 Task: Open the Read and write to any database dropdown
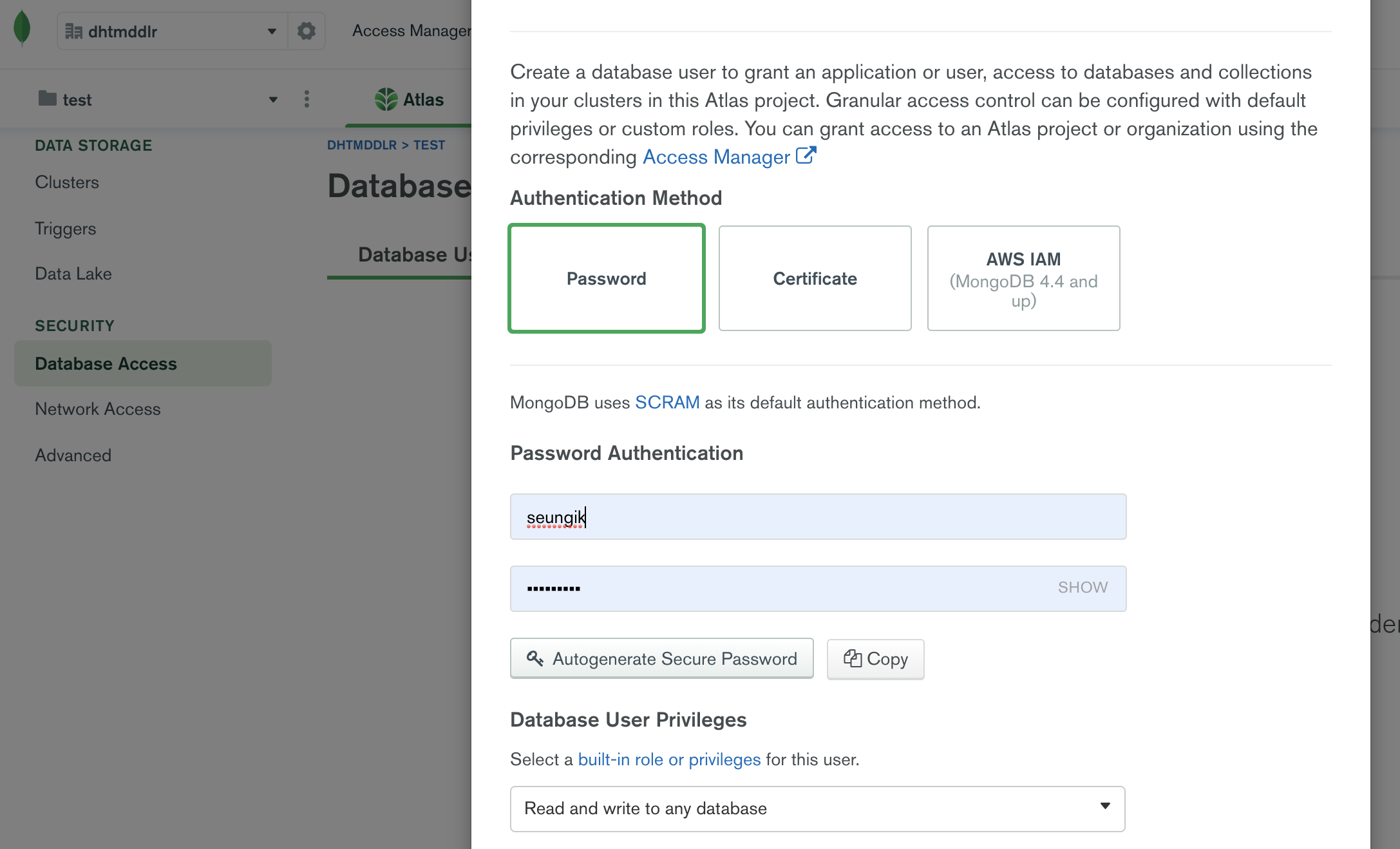tap(817, 808)
